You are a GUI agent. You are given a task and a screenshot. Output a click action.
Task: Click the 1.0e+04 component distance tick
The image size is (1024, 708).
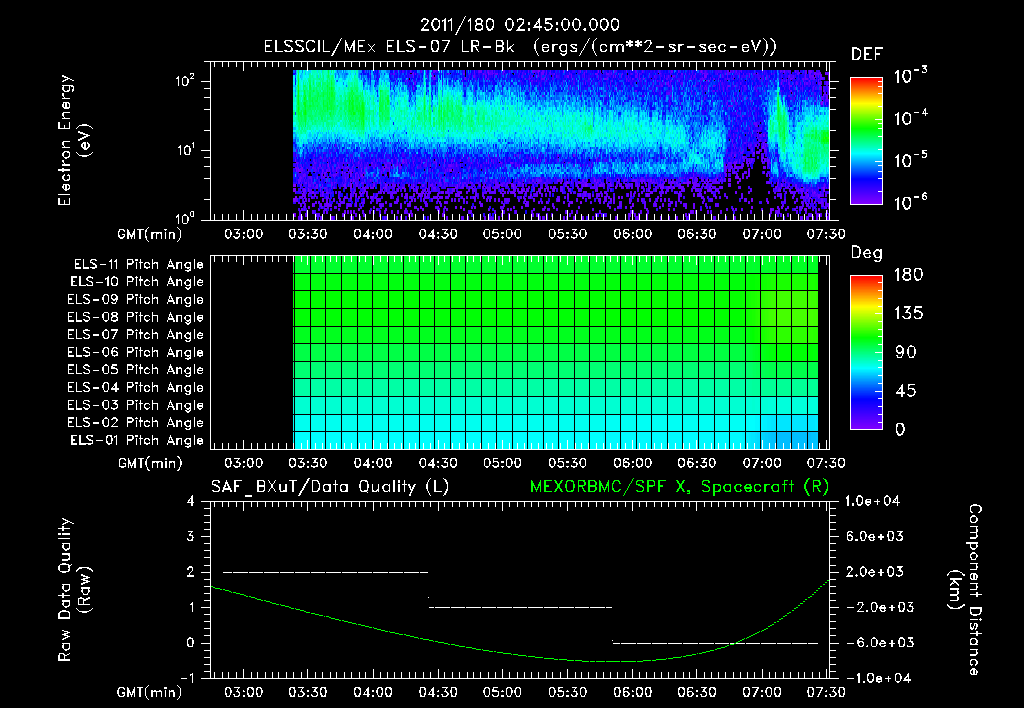[x=872, y=501]
